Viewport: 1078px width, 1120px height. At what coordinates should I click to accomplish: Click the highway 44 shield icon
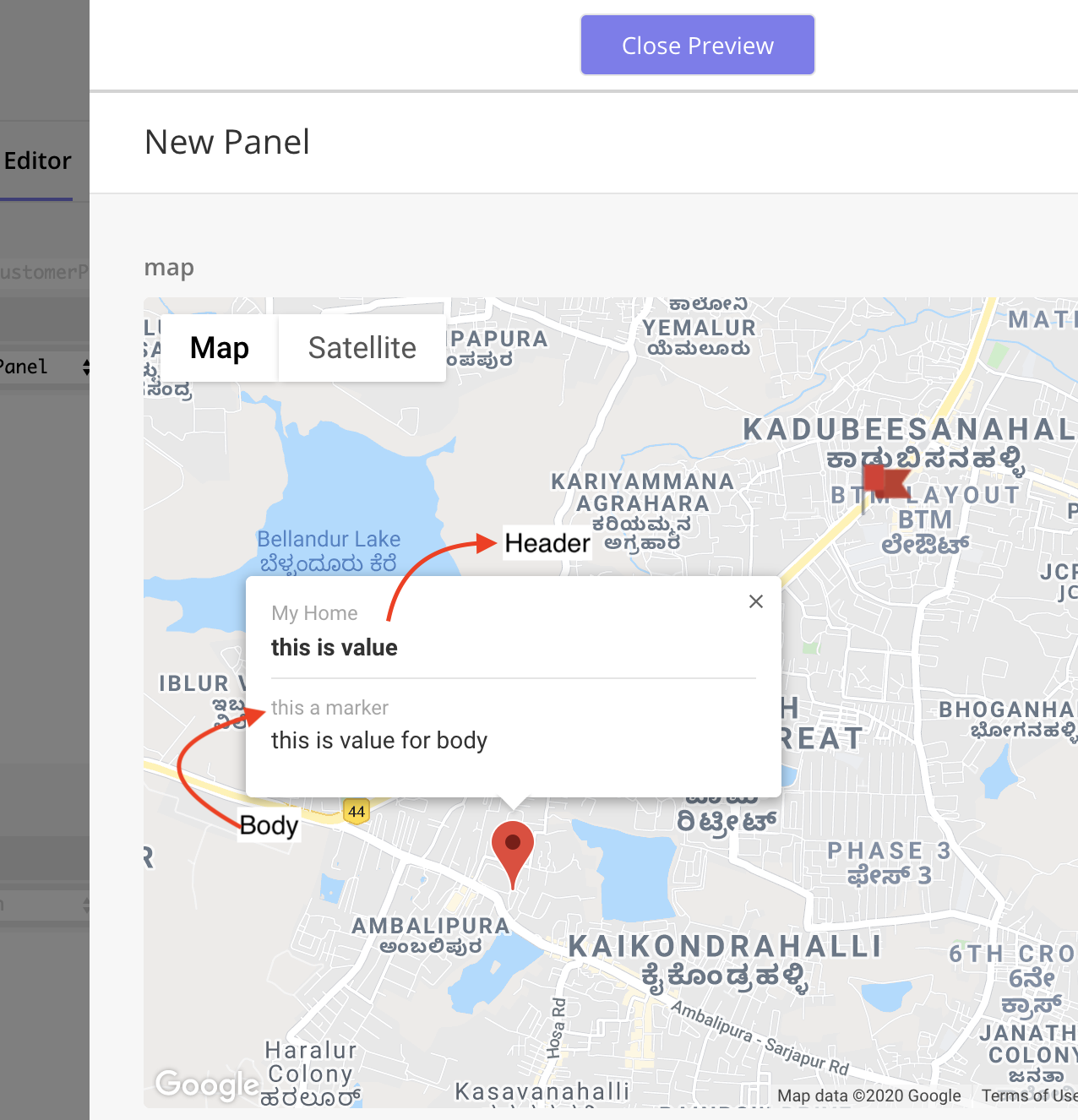(357, 812)
